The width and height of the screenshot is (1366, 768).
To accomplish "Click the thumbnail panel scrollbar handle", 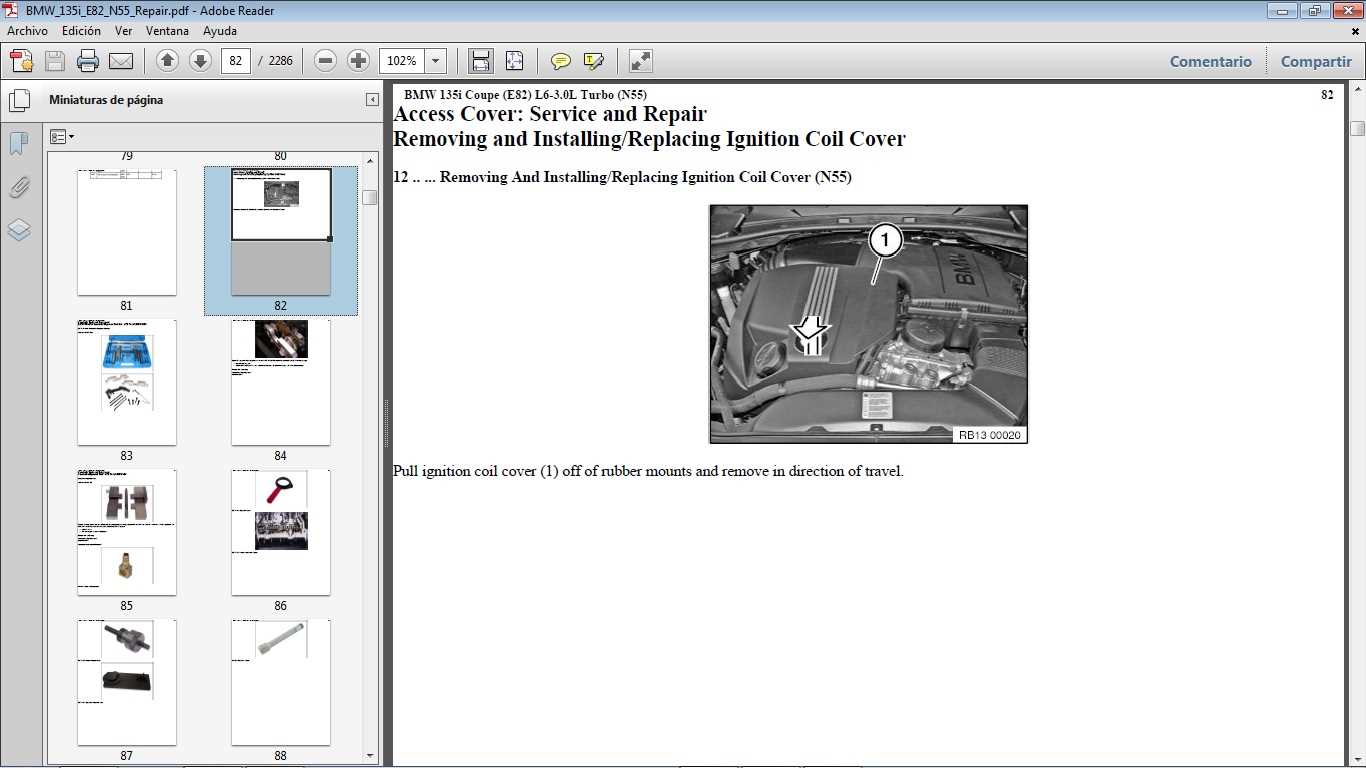I will tap(370, 197).
